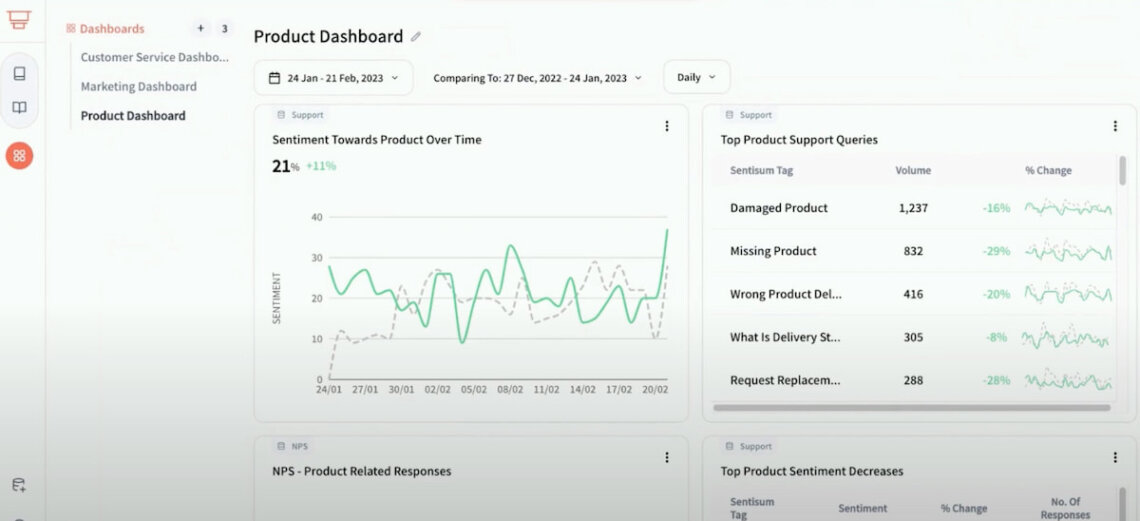Click the Top Product Sentiment Decreases title

point(811,471)
